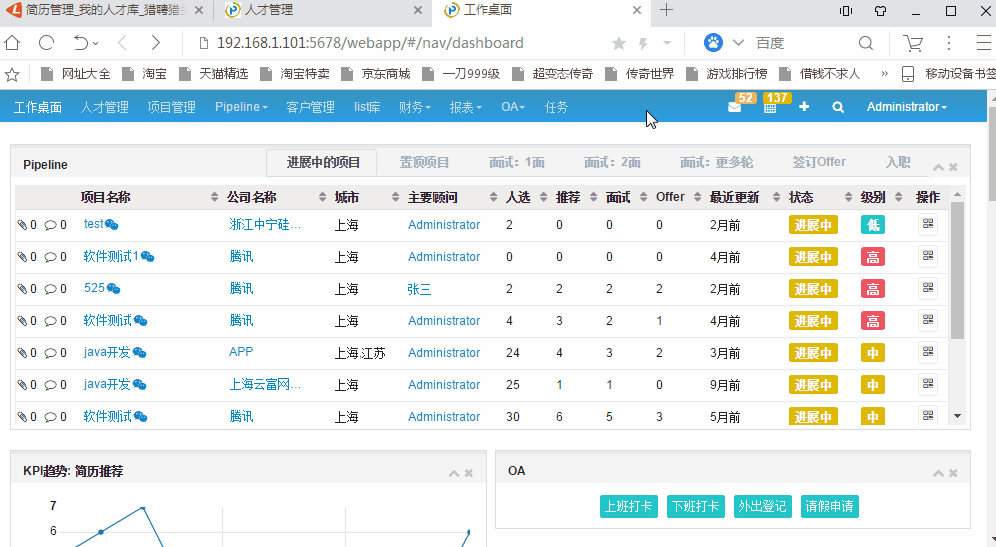
Task: Open the Administrator account dropdown
Action: (x=906, y=107)
